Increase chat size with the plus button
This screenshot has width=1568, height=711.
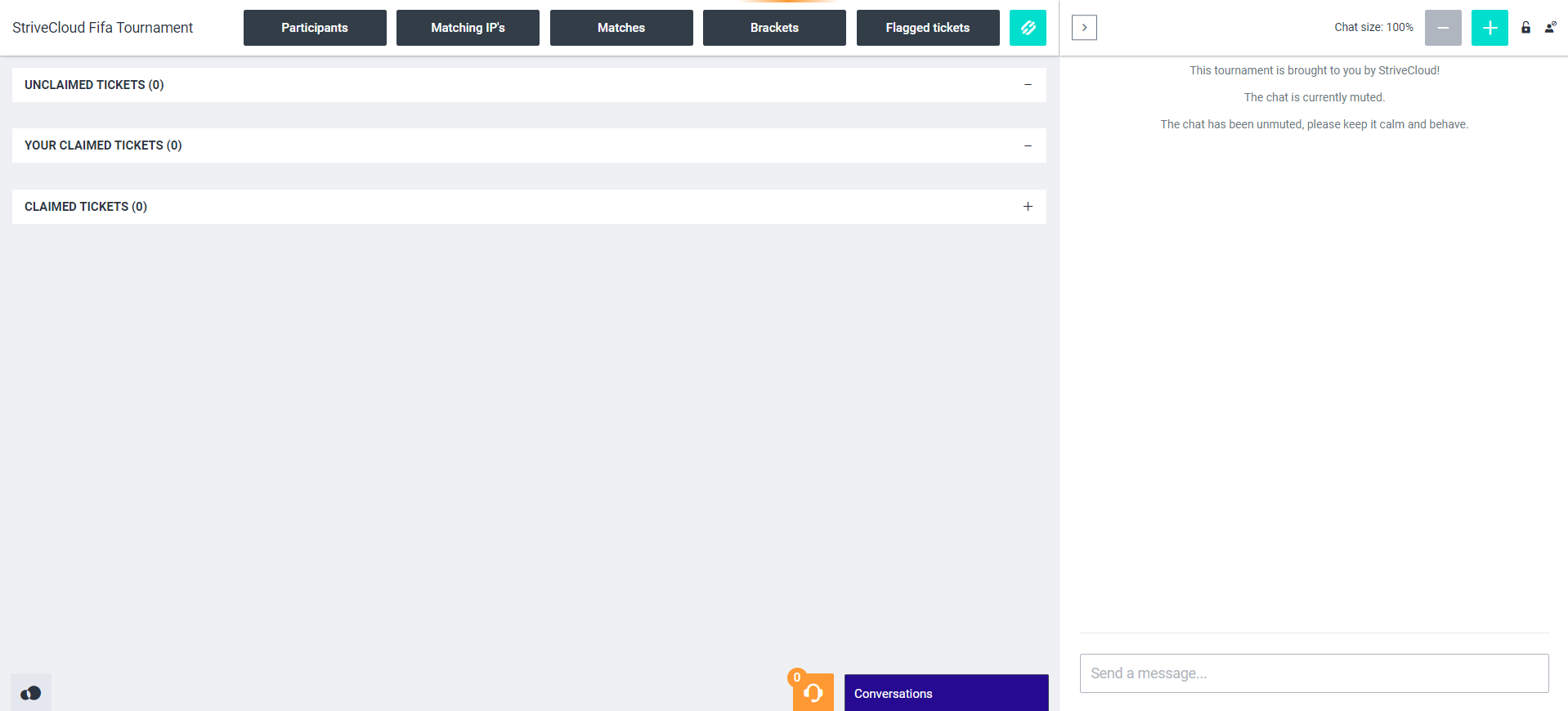[1490, 28]
